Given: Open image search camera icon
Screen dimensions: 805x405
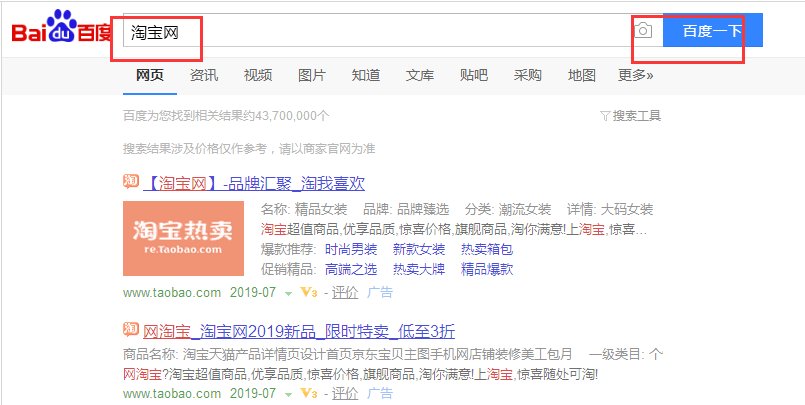Looking at the screenshot, I should pos(643,31).
